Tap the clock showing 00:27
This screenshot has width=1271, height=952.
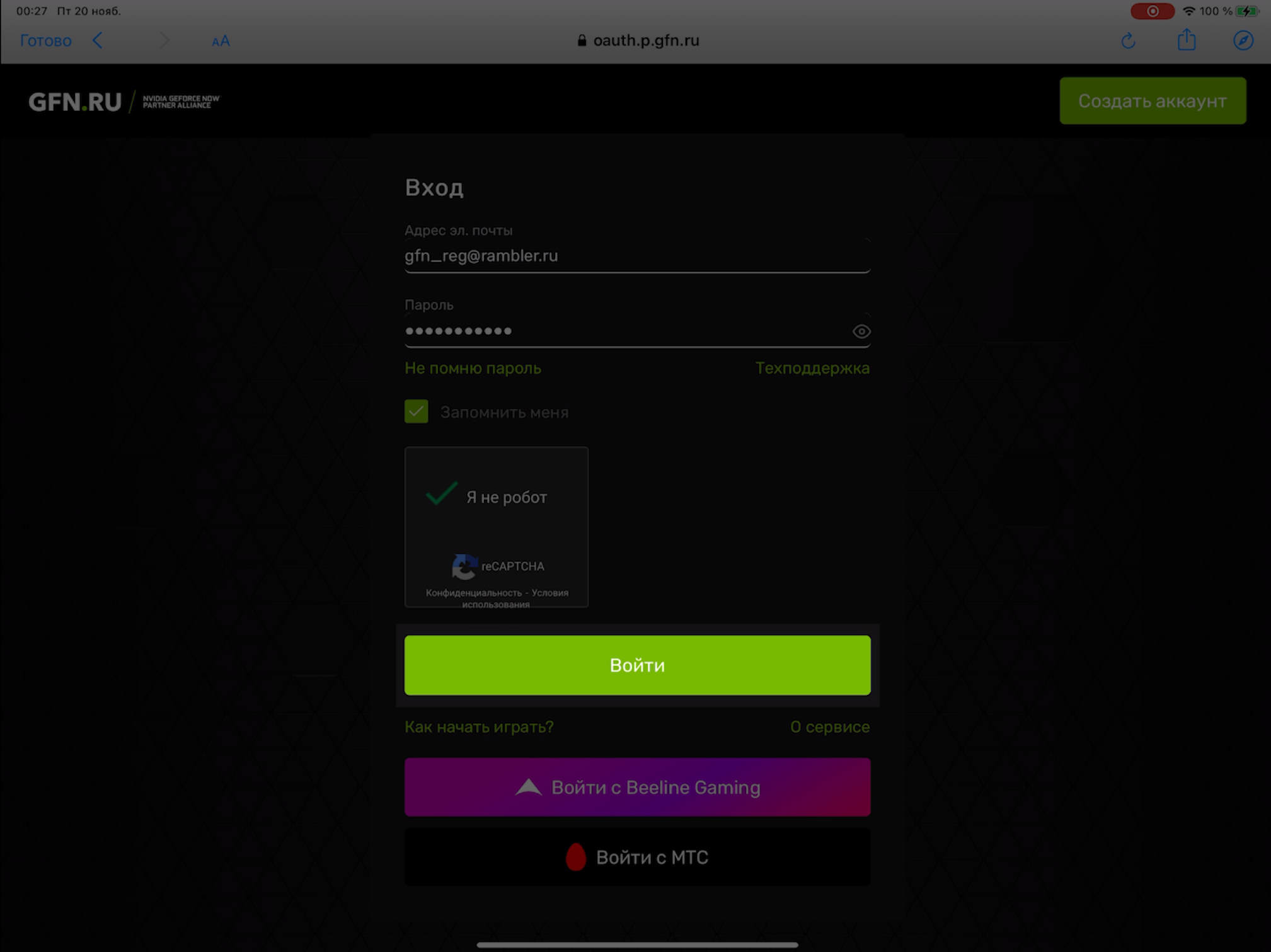32,11
